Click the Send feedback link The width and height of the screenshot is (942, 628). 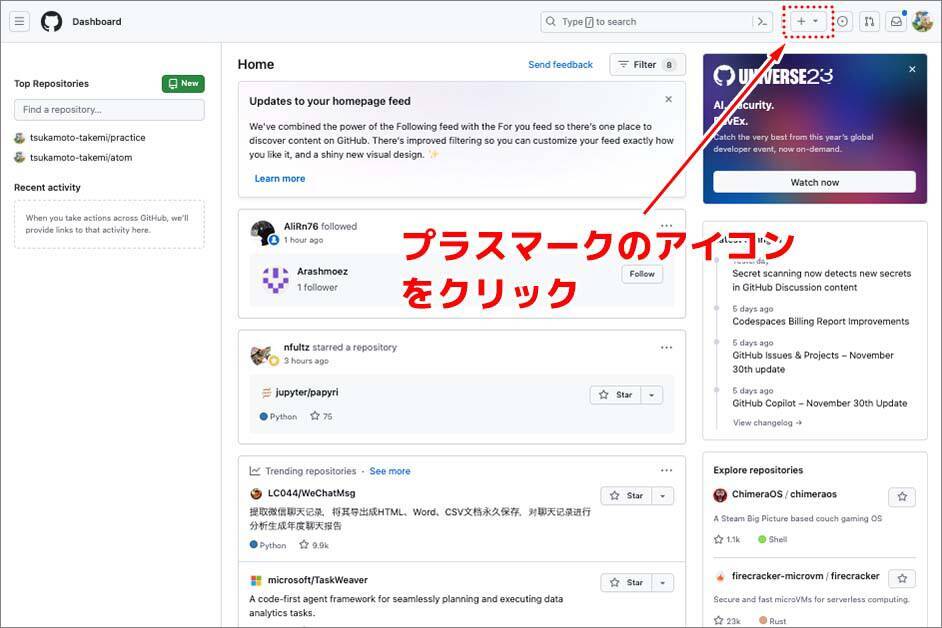pyautogui.click(x=560, y=64)
